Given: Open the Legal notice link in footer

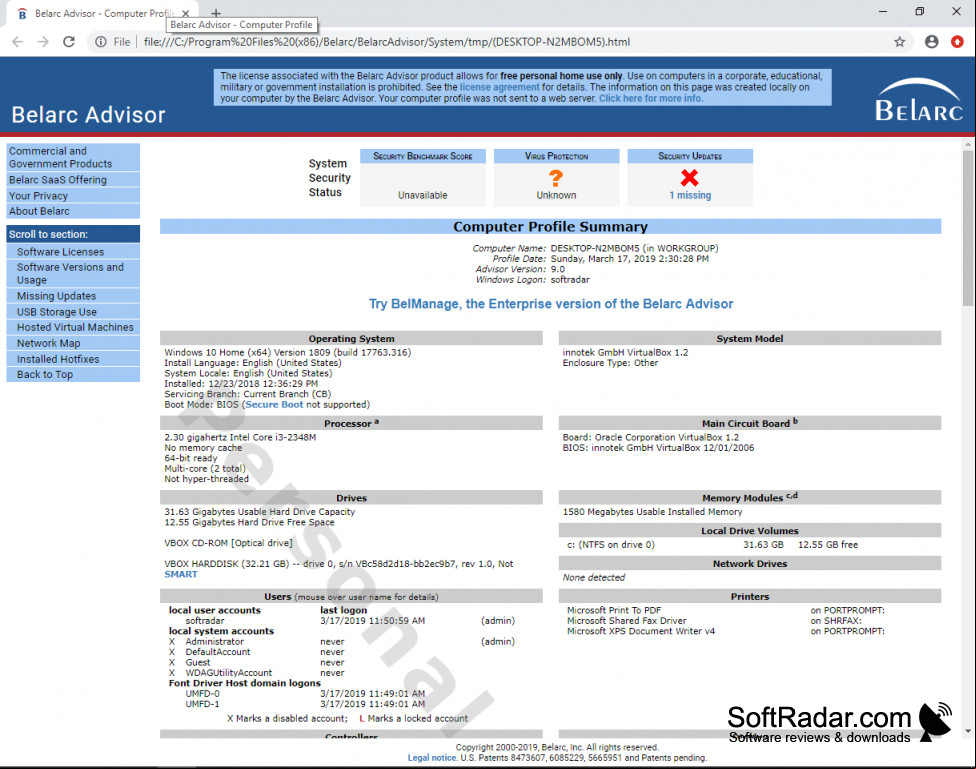Looking at the screenshot, I should pyautogui.click(x=432, y=758).
